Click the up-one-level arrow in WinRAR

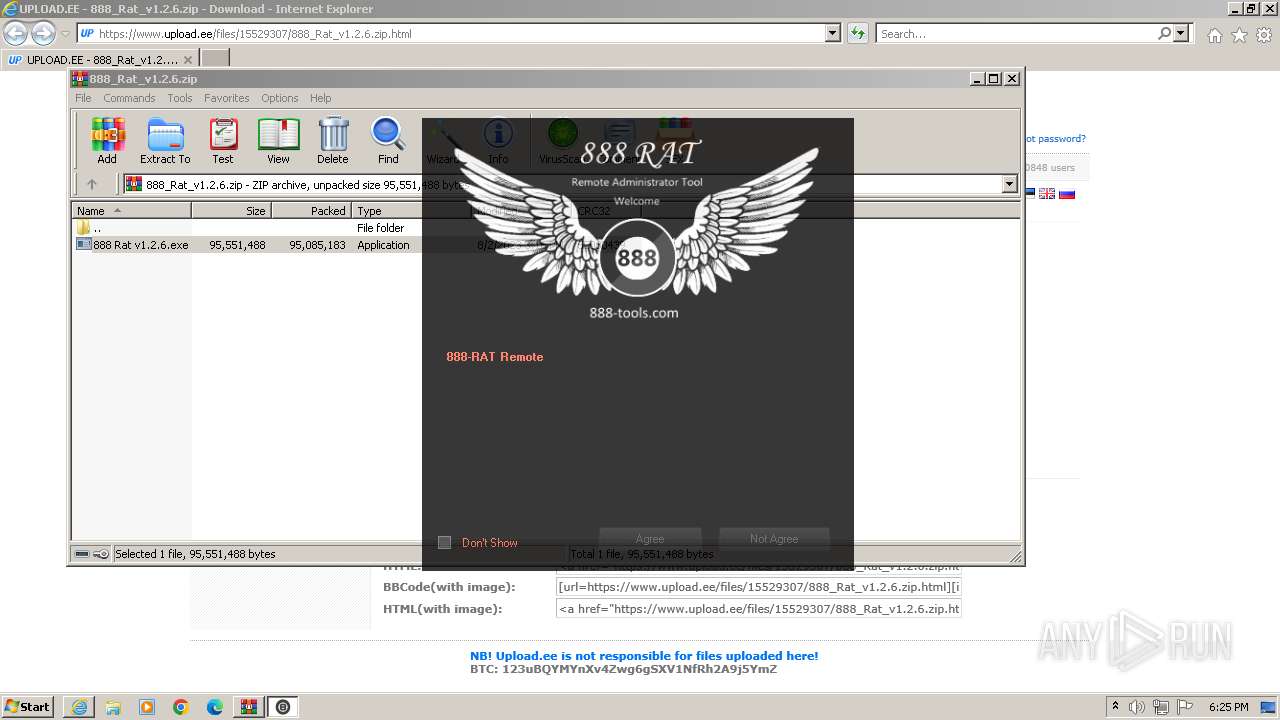click(92, 184)
